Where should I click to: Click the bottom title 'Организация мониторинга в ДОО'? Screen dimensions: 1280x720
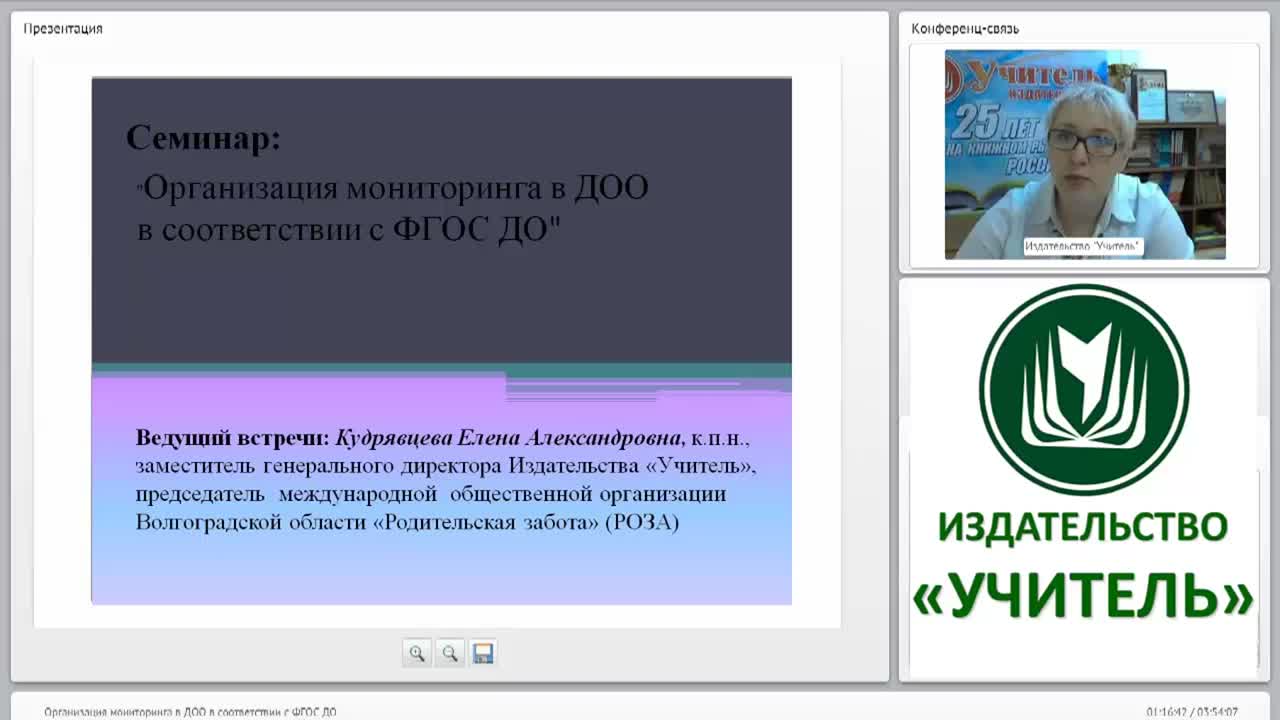coord(190,712)
